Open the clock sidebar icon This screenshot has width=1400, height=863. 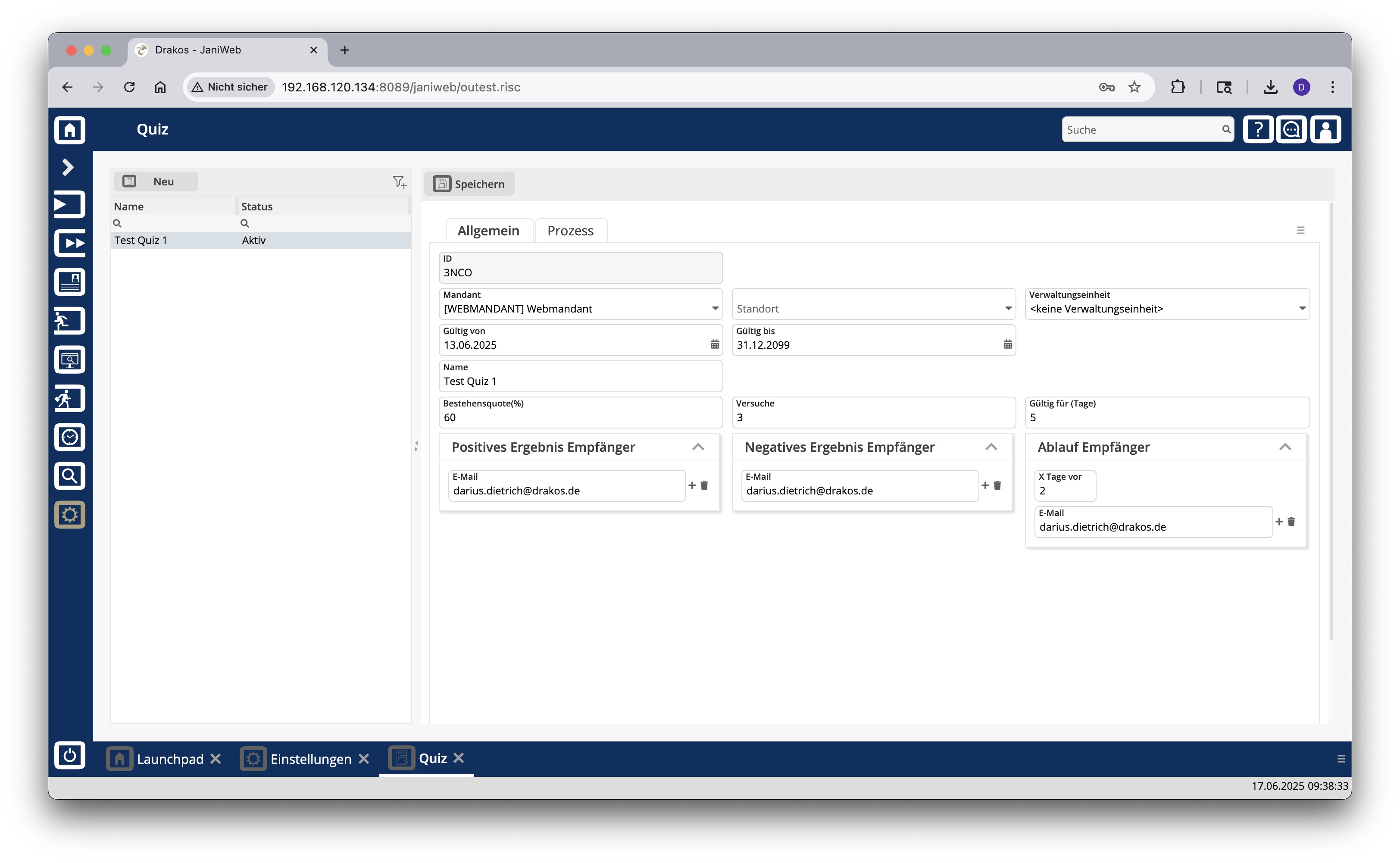pyautogui.click(x=70, y=438)
